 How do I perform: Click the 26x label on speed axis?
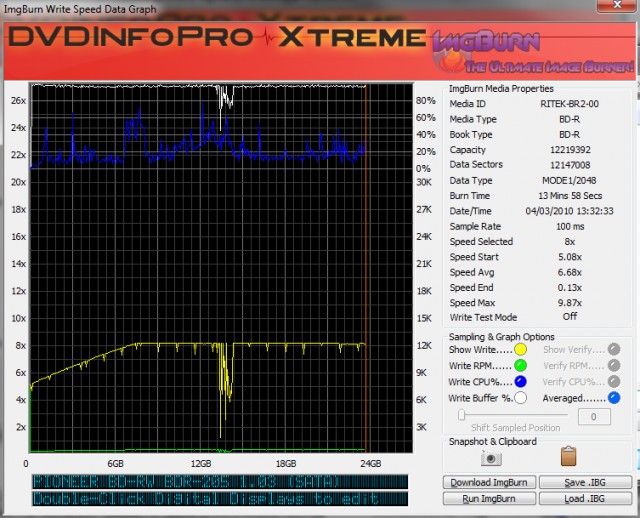coord(18,100)
